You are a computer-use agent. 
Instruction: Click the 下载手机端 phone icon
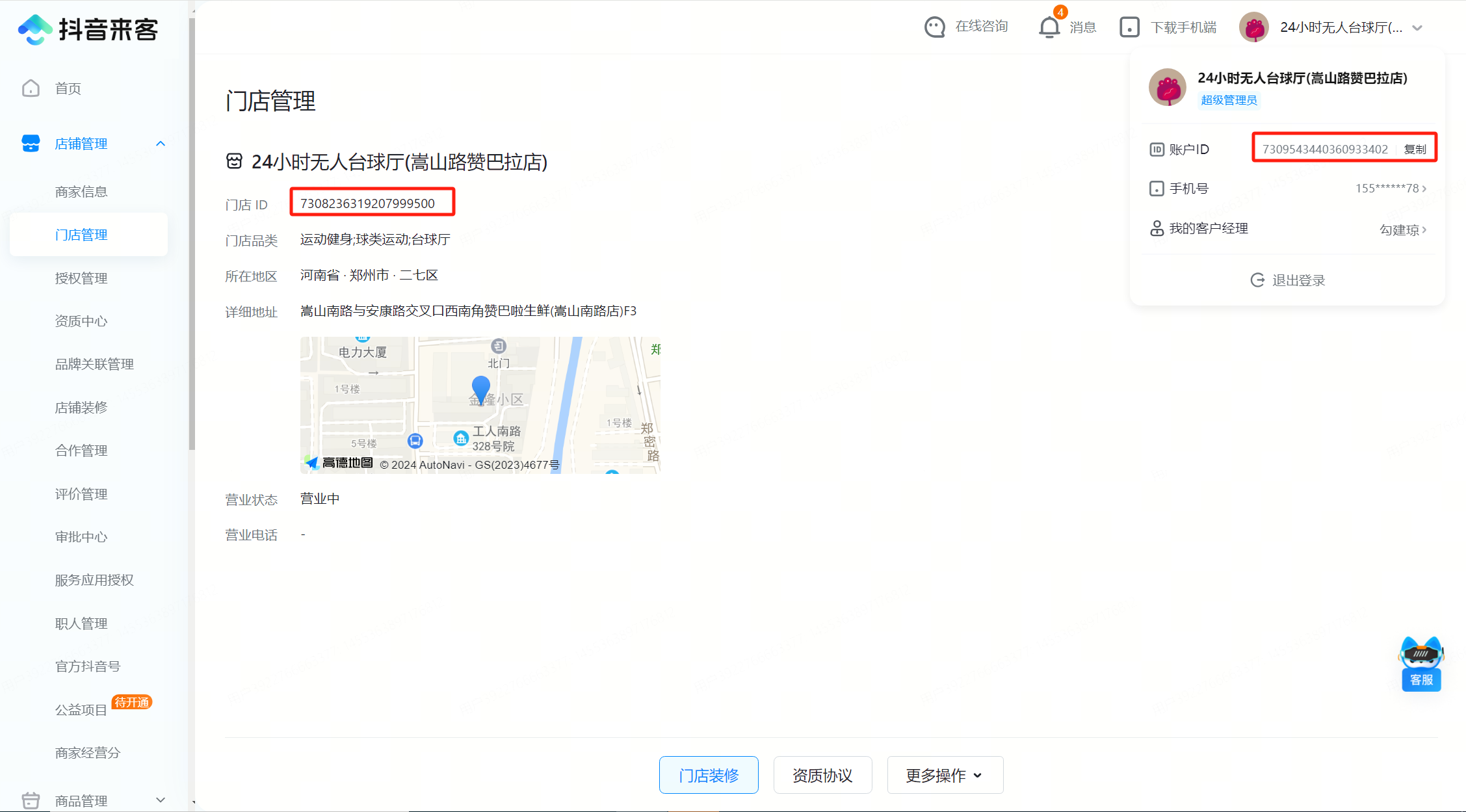[x=1129, y=27]
